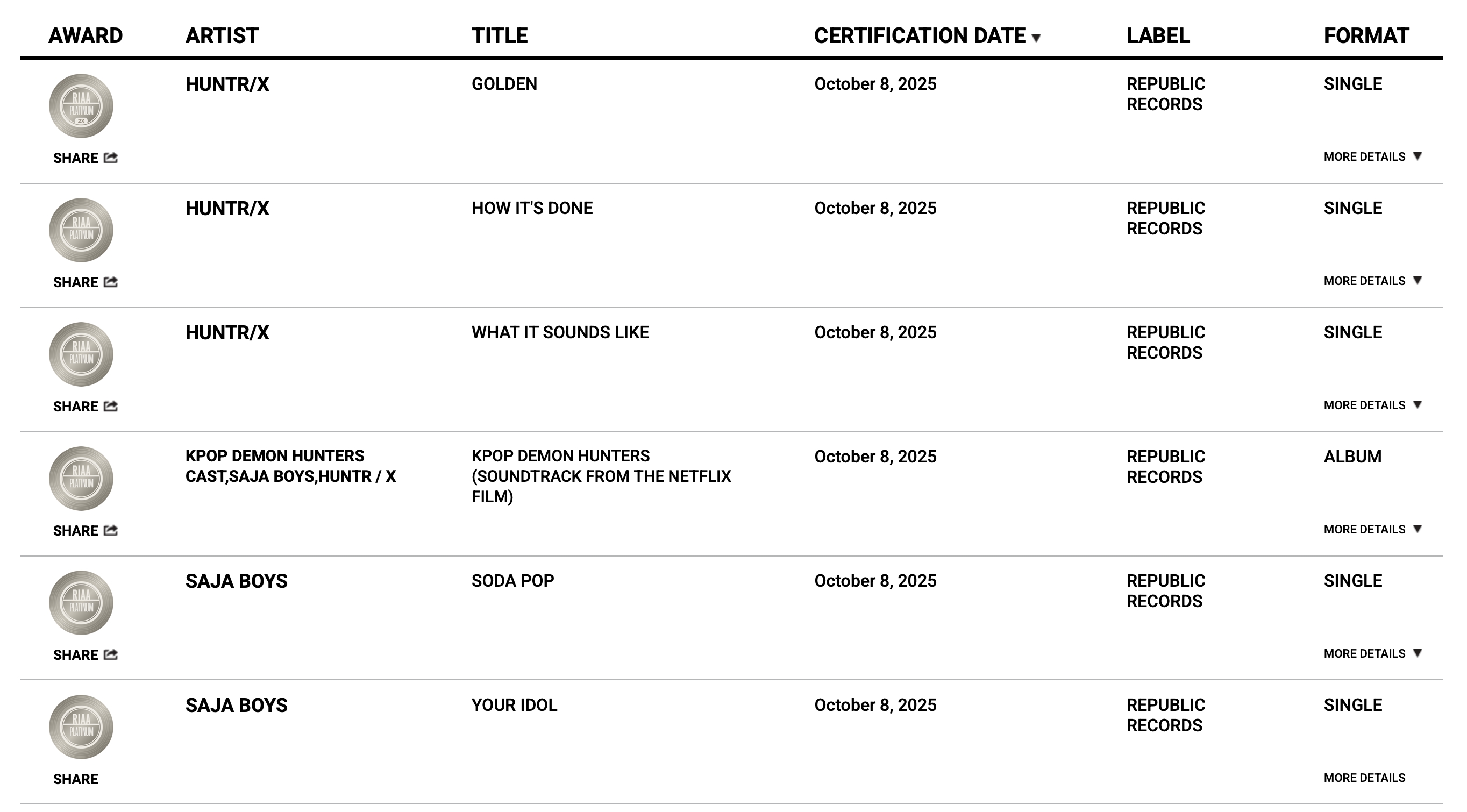The image size is (1467, 812).
Task: Open SAJA BOYS link on Soda Pop row
Action: point(236,581)
